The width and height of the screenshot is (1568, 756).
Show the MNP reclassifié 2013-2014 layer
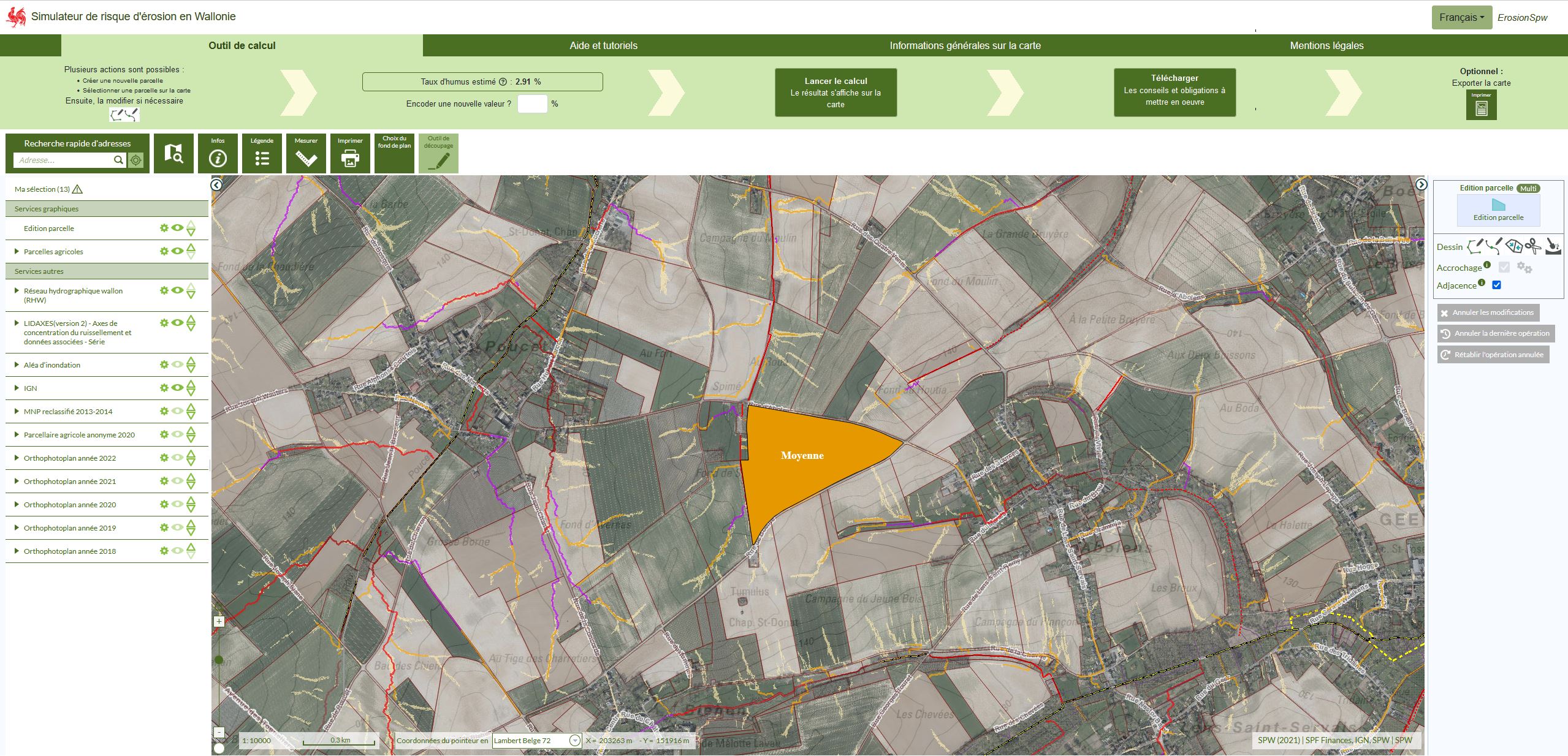coord(177,411)
